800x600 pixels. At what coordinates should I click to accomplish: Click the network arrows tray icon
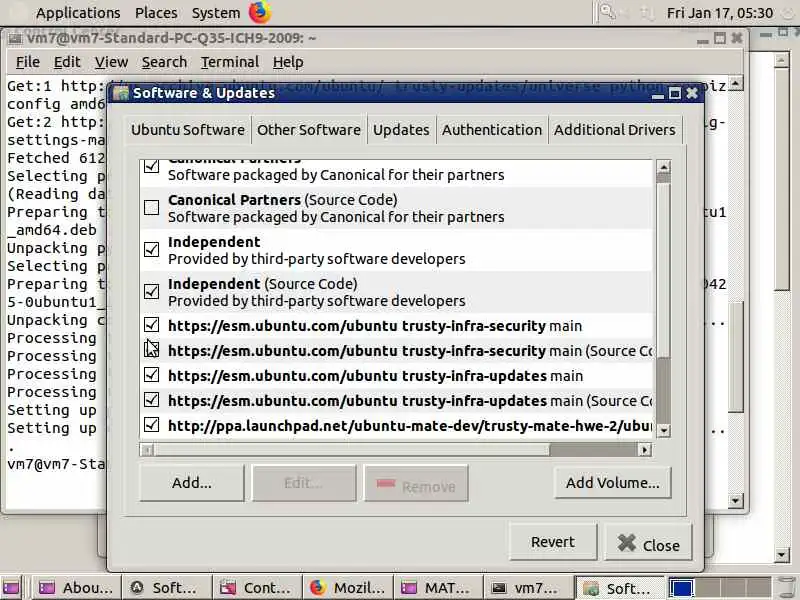[646, 12]
